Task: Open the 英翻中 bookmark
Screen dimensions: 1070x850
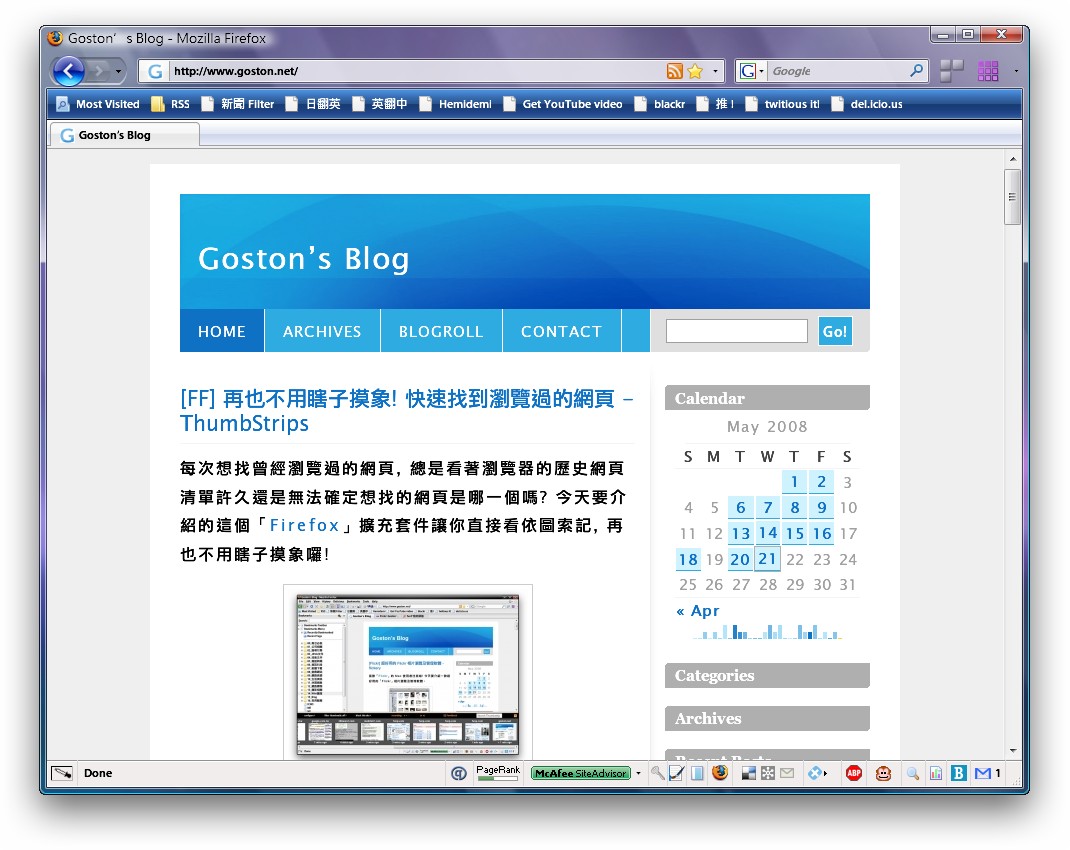Action: pyautogui.click(x=379, y=104)
